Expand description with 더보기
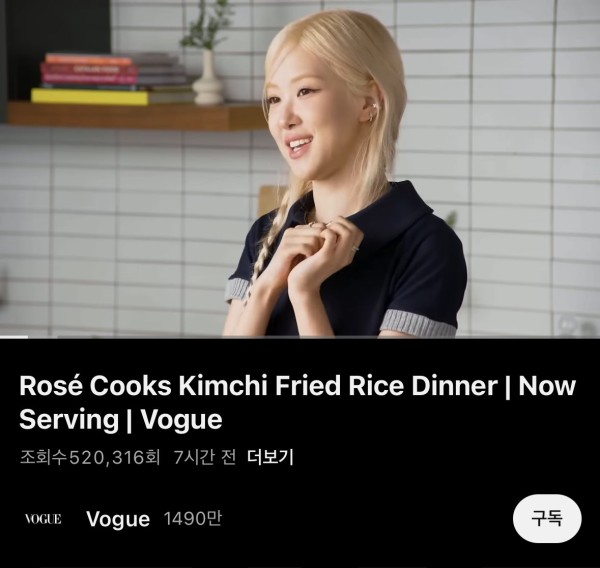Viewport: 600px width, 568px height. point(270,457)
